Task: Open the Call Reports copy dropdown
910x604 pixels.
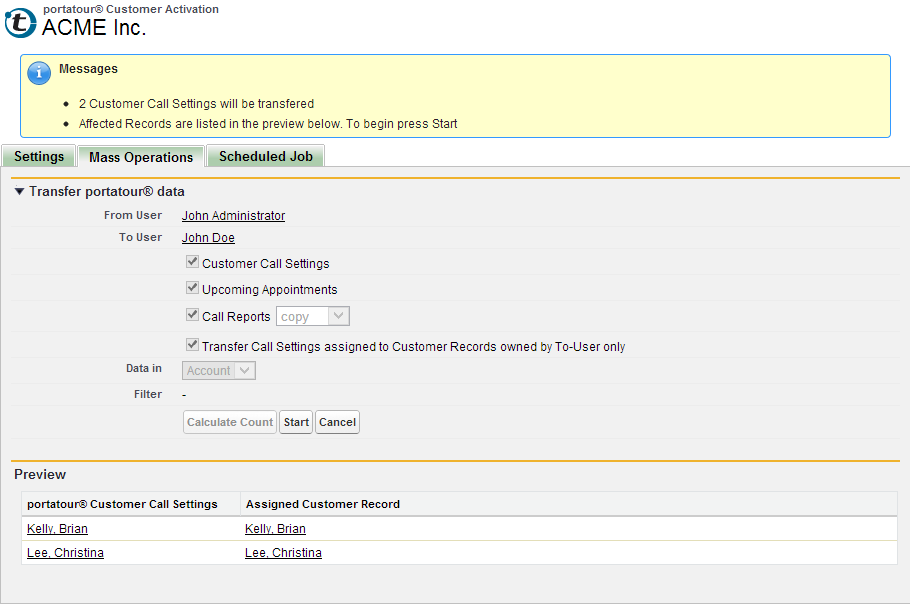Action: [x=312, y=317]
